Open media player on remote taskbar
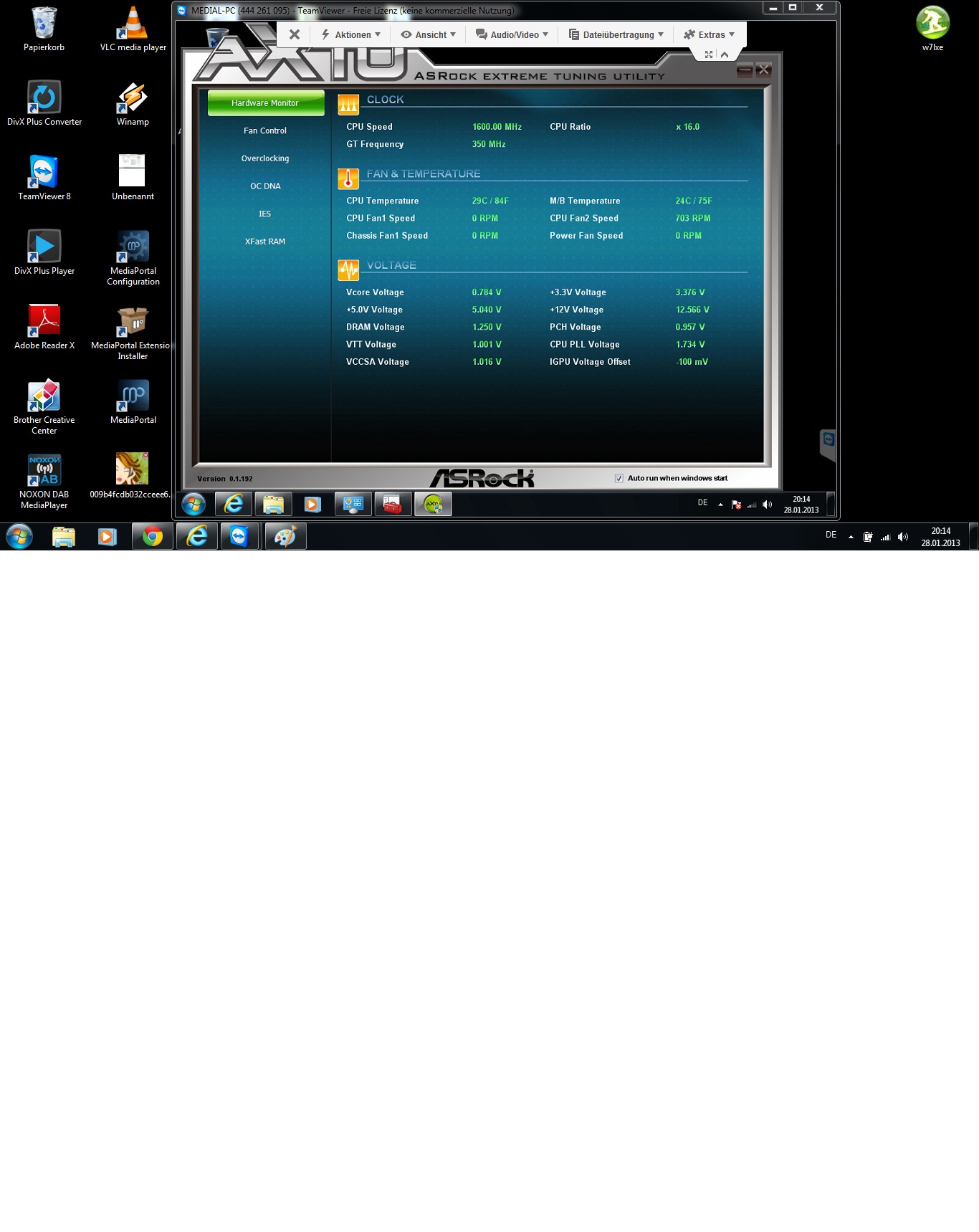The height and width of the screenshot is (1232, 979). click(x=312, y=504)
